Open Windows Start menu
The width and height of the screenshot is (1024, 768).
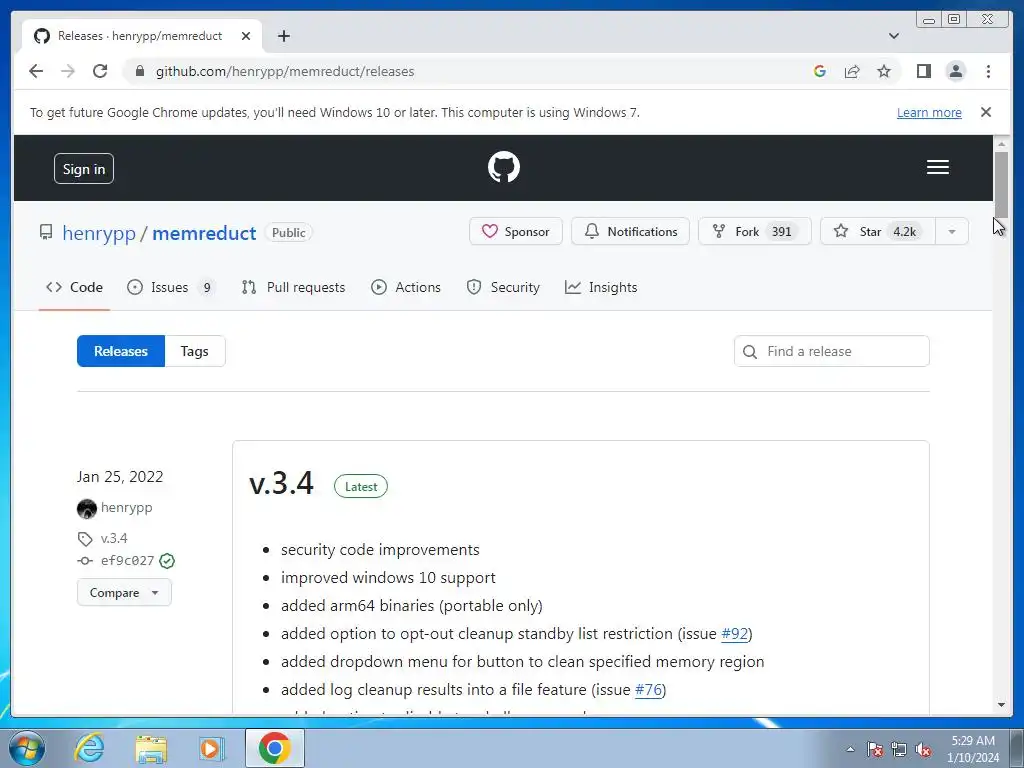(27, 748)
